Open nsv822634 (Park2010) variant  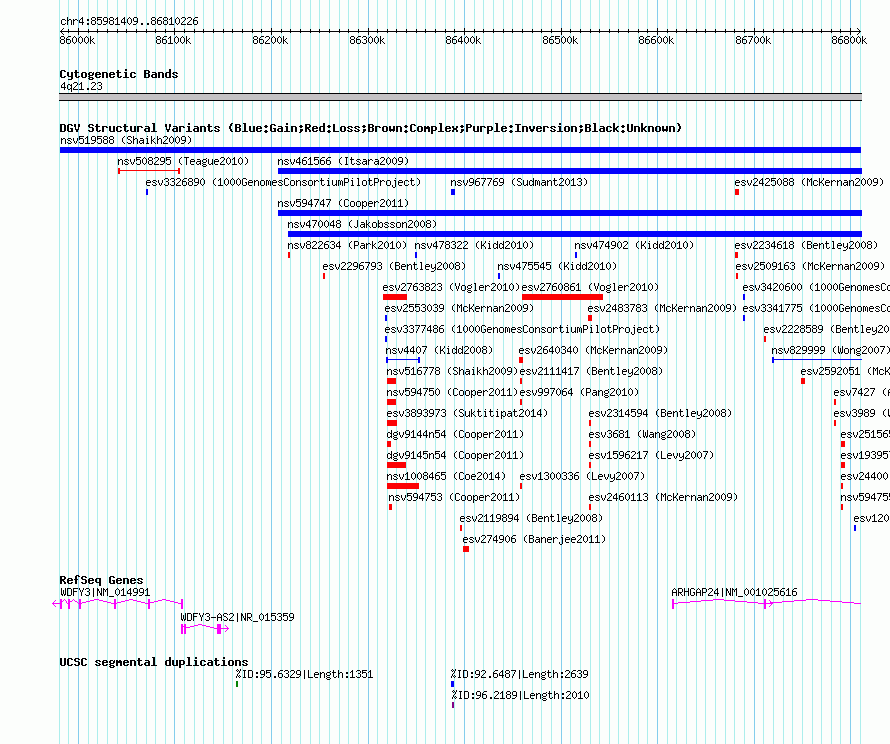pos(347,245)
